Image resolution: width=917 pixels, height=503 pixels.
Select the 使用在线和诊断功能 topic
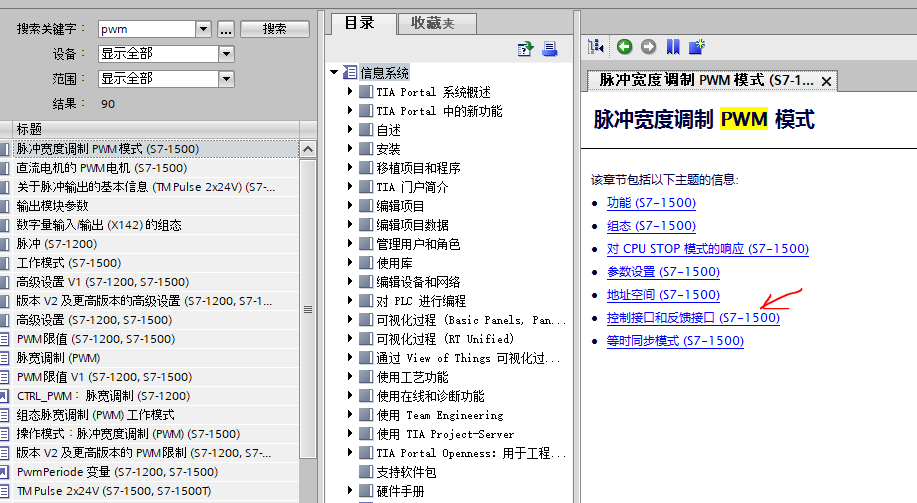pyautogui.click(x=430, y=396)
